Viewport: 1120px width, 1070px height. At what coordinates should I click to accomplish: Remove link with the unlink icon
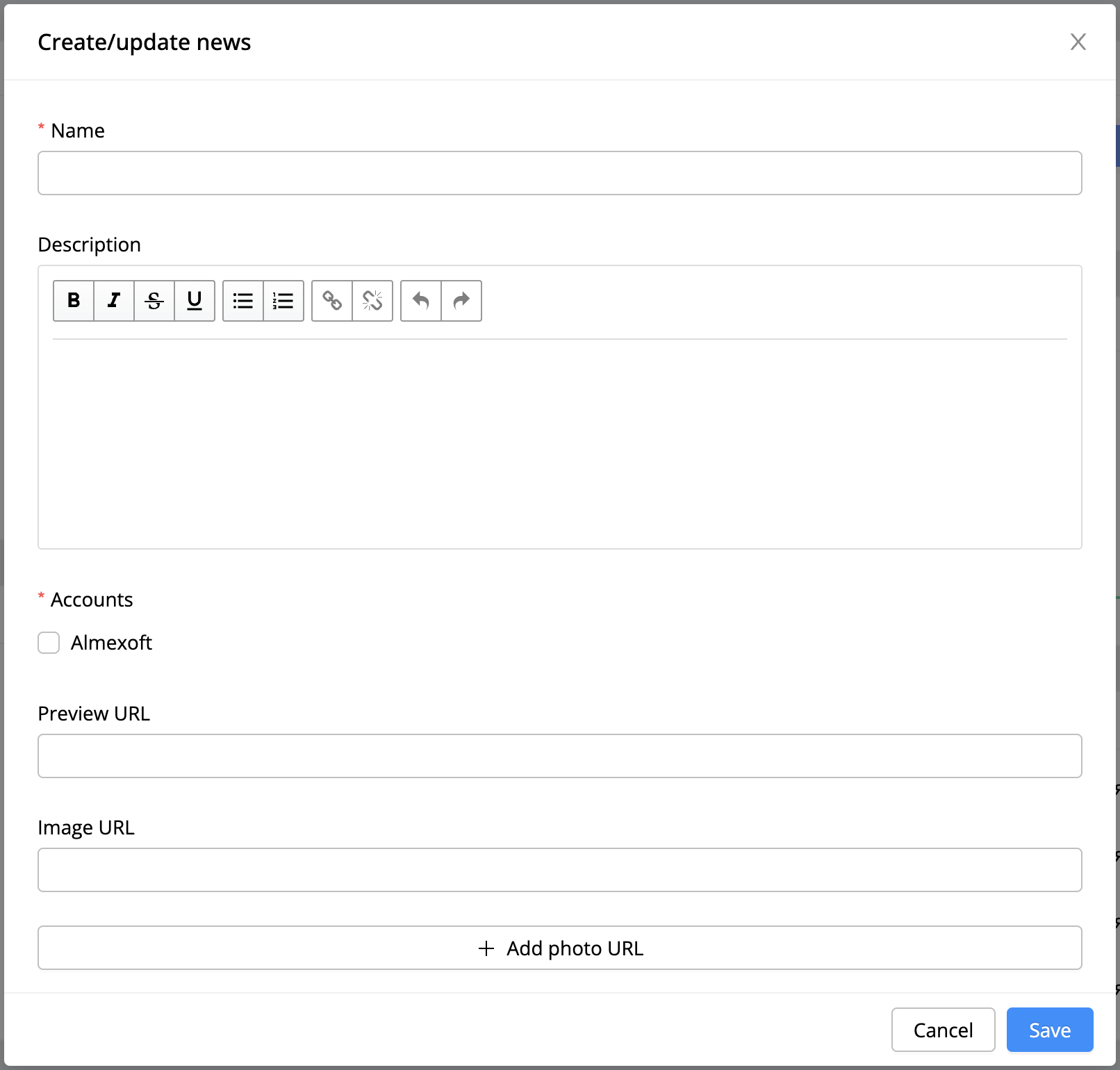(x=372, y=301)
